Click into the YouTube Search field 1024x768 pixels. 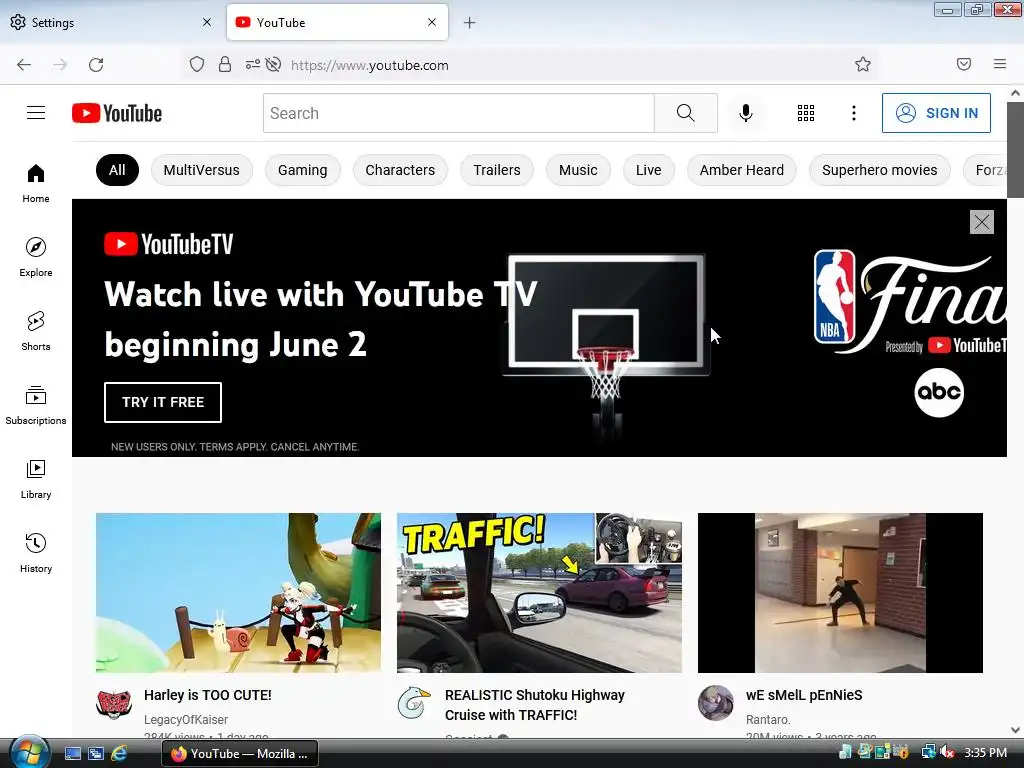coord(458,113)
